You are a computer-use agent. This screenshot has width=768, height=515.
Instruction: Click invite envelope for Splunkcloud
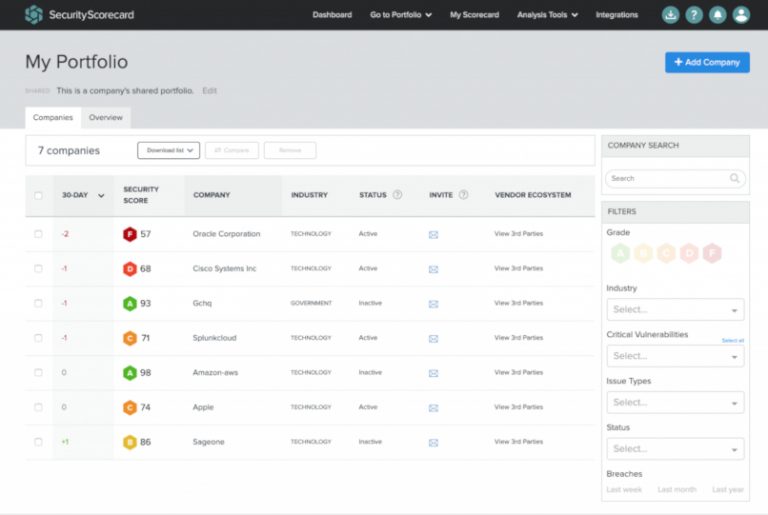[x=433, y=339]
